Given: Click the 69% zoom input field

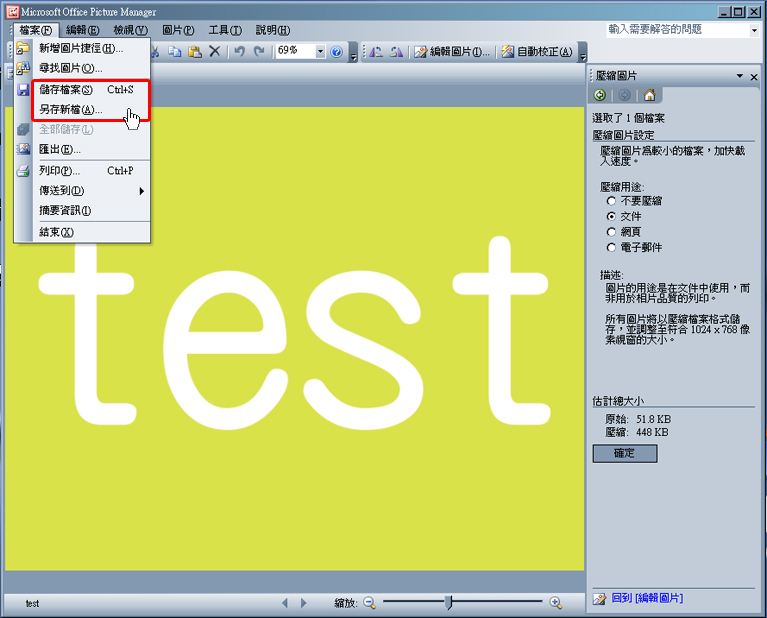Looking at the screenshot, I should pos(295,51).
